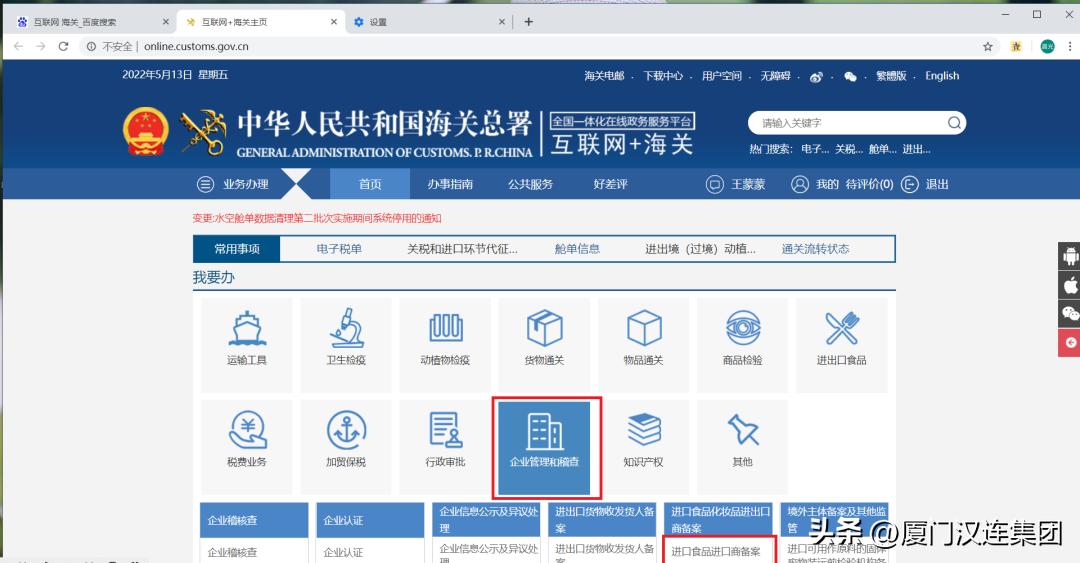
Task: Open the 好差评 nav tab
Action: [610, 184]
